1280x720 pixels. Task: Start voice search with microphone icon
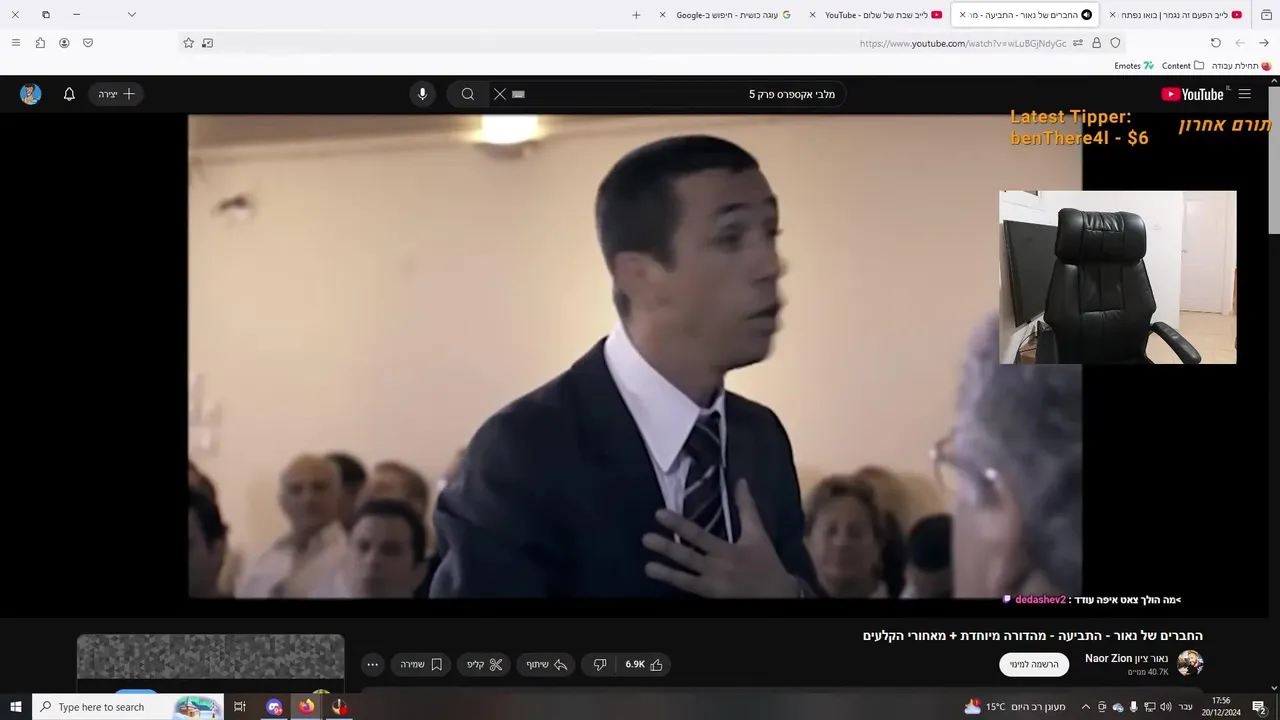tap(422, 94)
